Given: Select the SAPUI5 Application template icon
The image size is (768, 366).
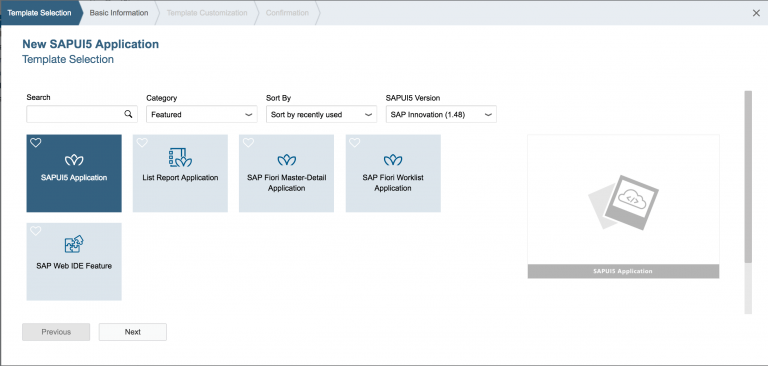Looking at the screenshot, I should pyautogui.click(x=74, y=160).
